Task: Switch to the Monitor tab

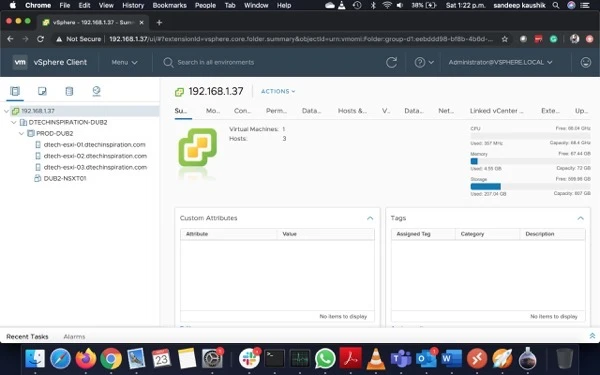Action: coord(213,111)
